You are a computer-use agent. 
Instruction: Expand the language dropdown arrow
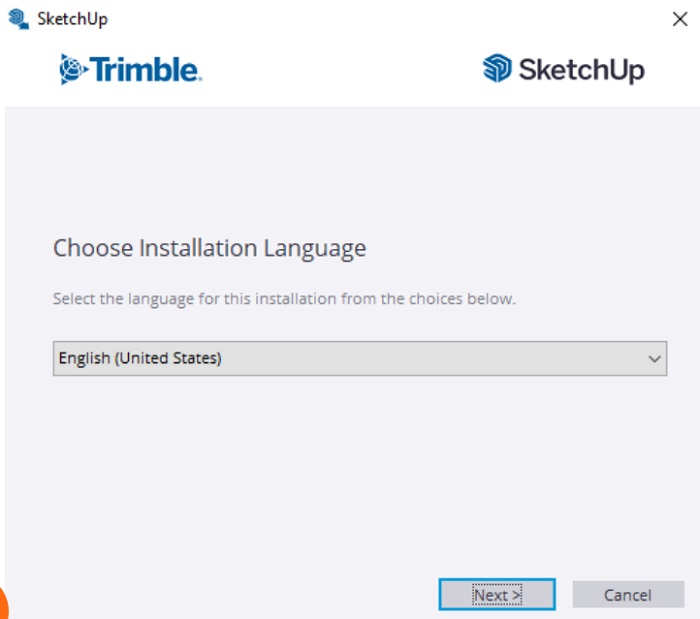tap(655, 358)
